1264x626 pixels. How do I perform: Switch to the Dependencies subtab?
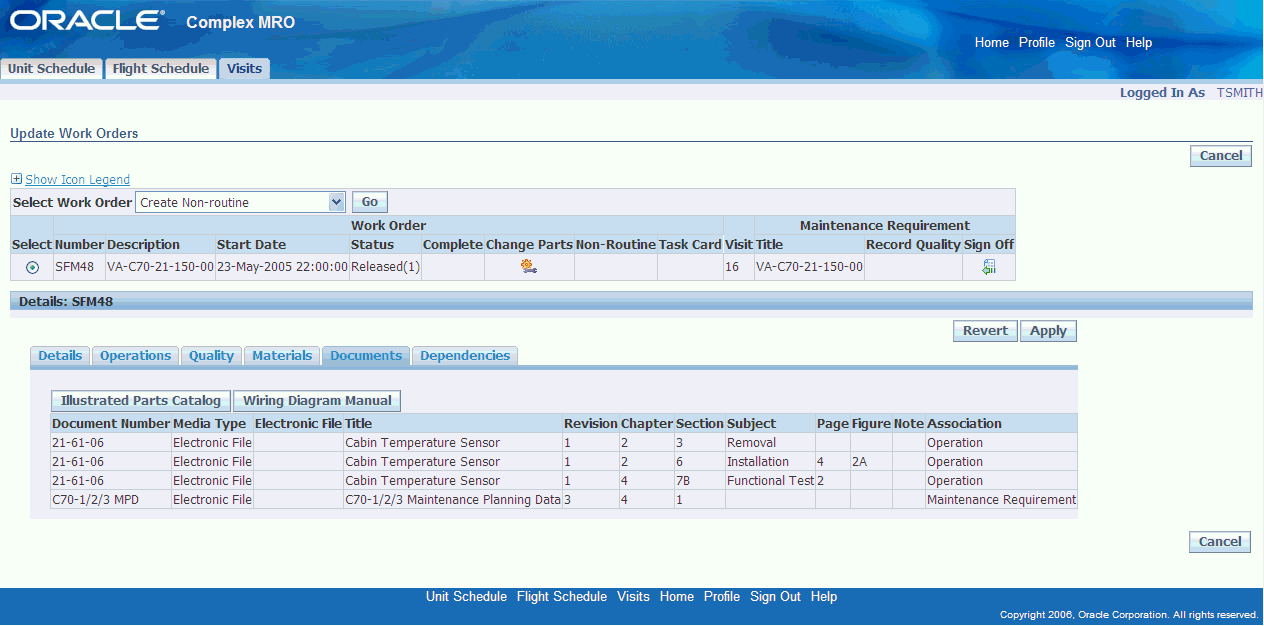pyautogui.click(x=465, y=355)
